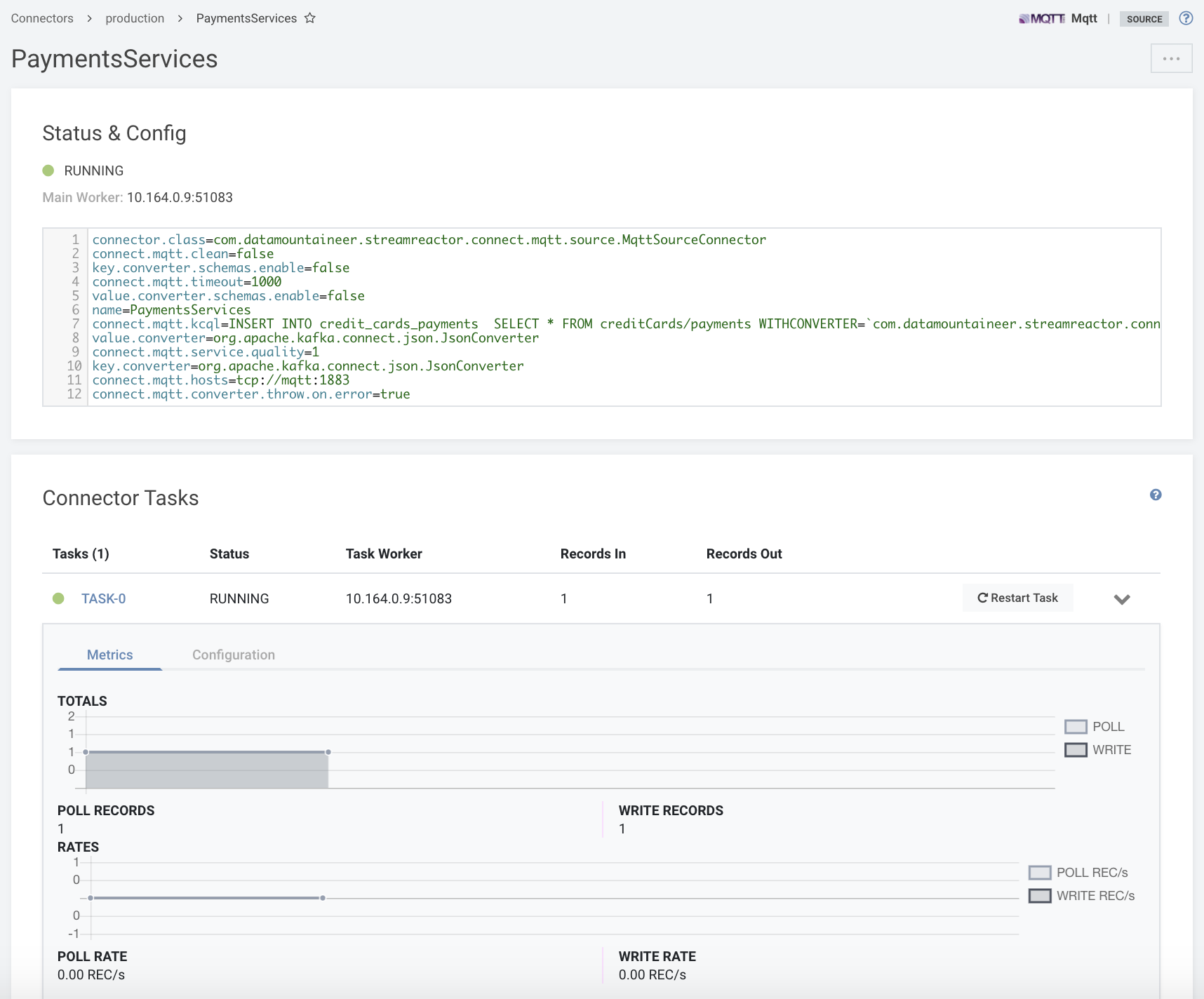Click the Rates chart end data point
1204x999 pixels.
pos(323,898)
